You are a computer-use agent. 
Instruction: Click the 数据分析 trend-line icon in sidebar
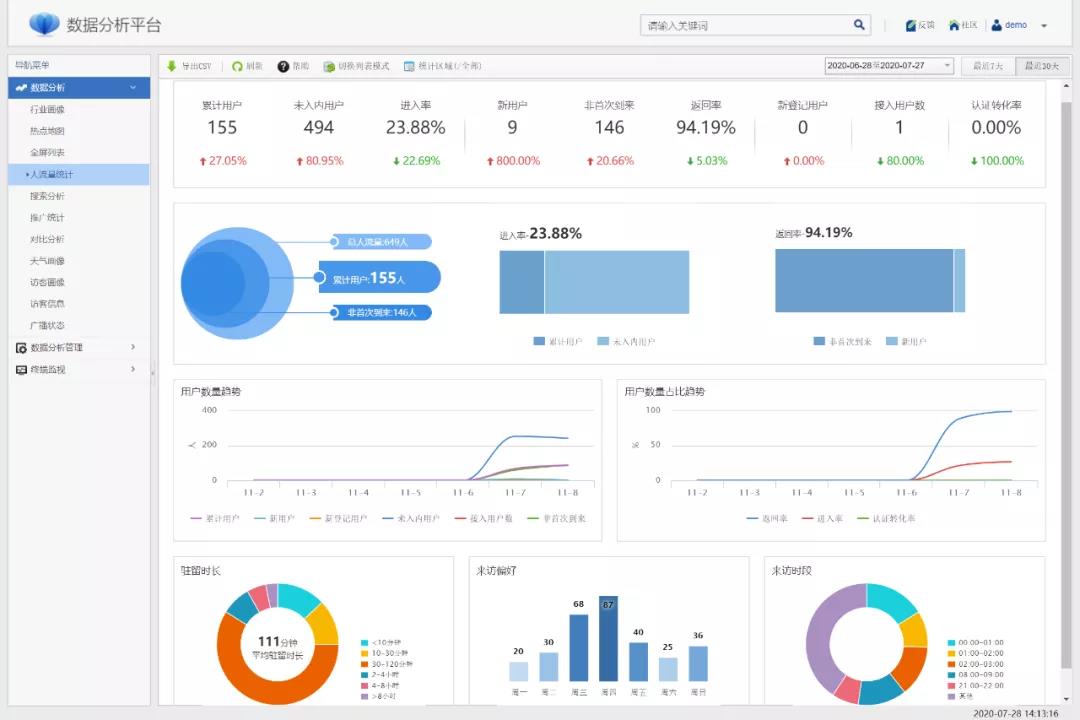coord(21,88)
